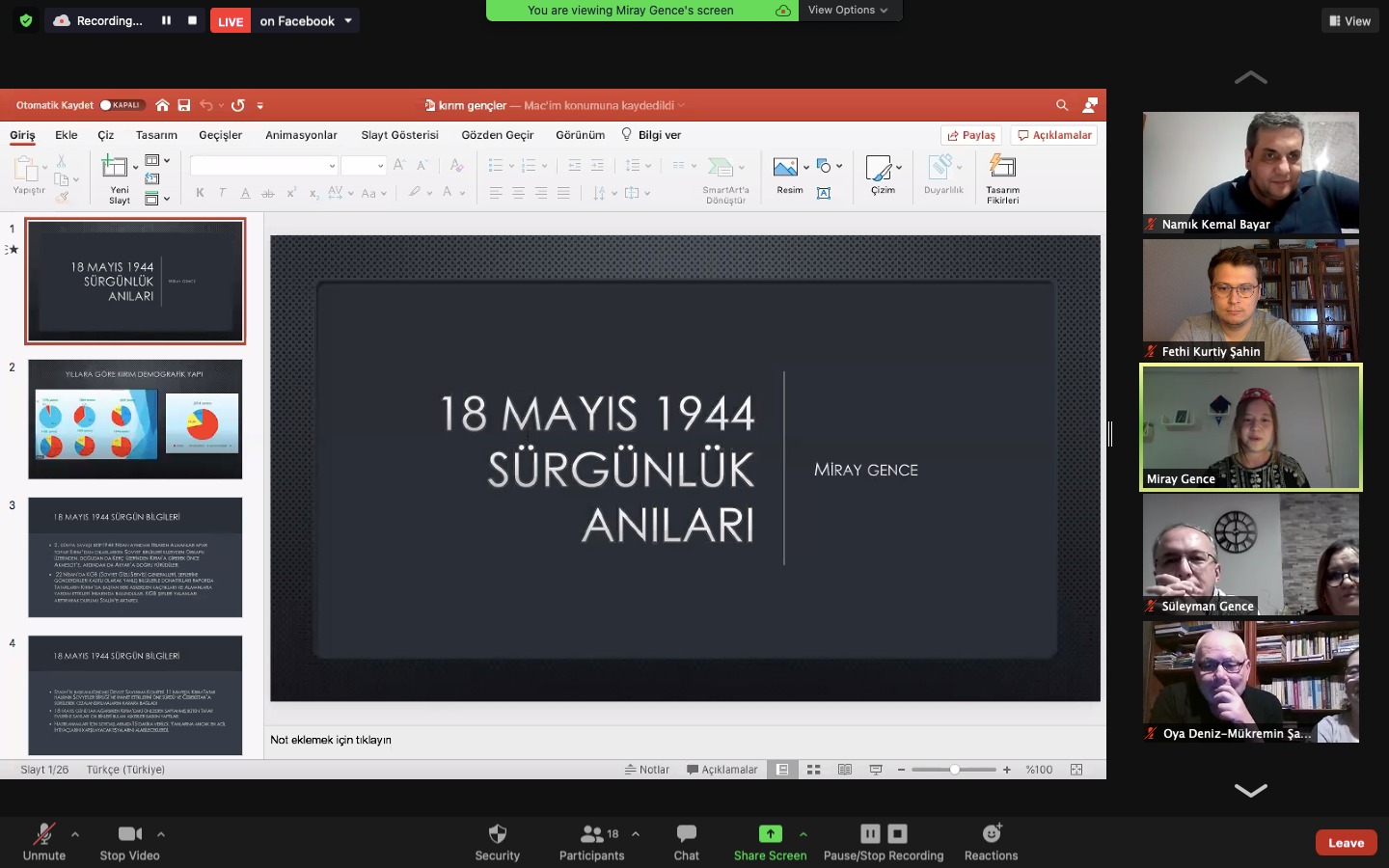Open the search magnifier in PowerPoint title bar
Image resolution: width=1389 pixels, height=868 pixels.
(1062, 105)
